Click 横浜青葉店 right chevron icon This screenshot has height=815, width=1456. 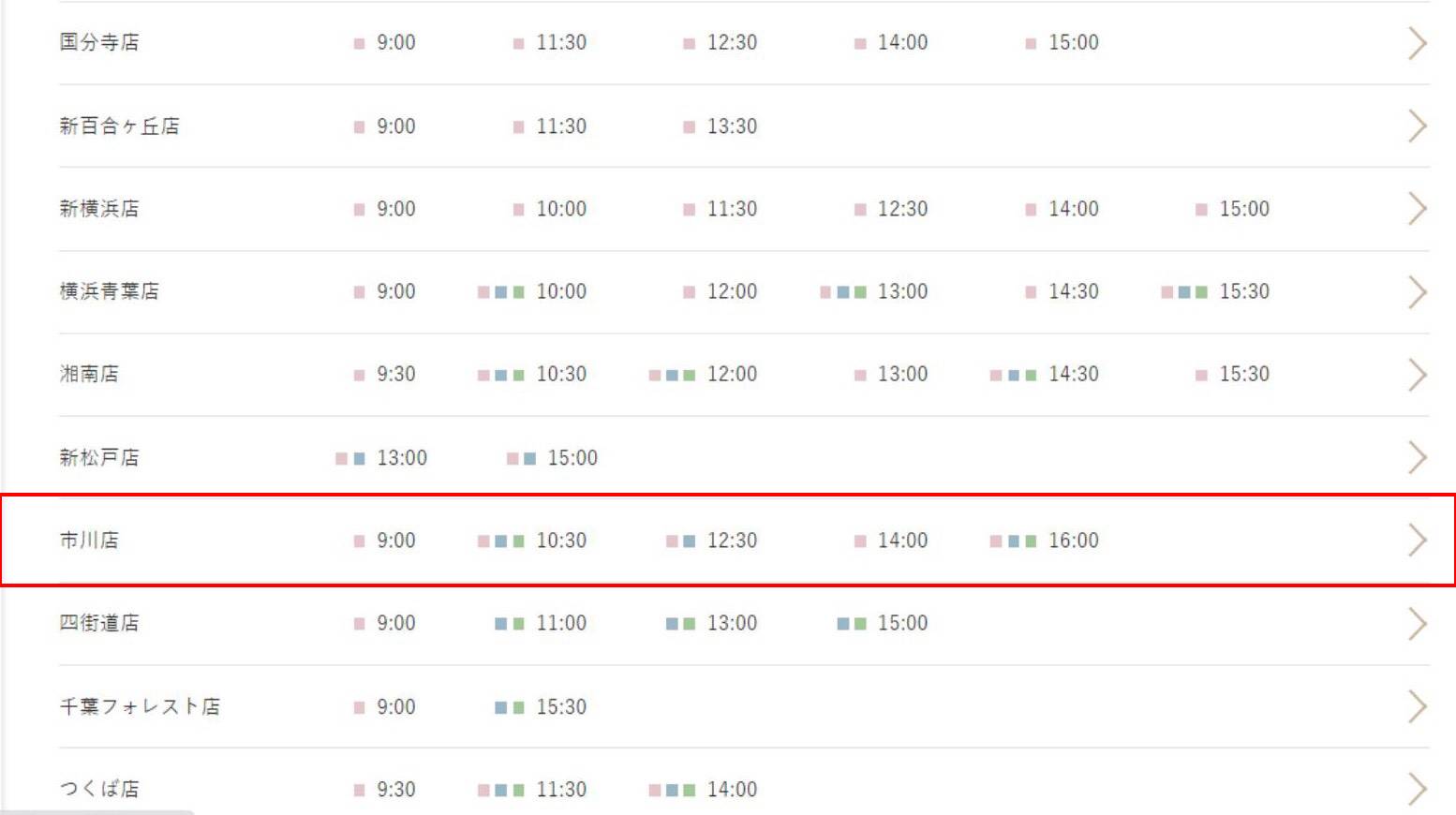pos(1418,292)
